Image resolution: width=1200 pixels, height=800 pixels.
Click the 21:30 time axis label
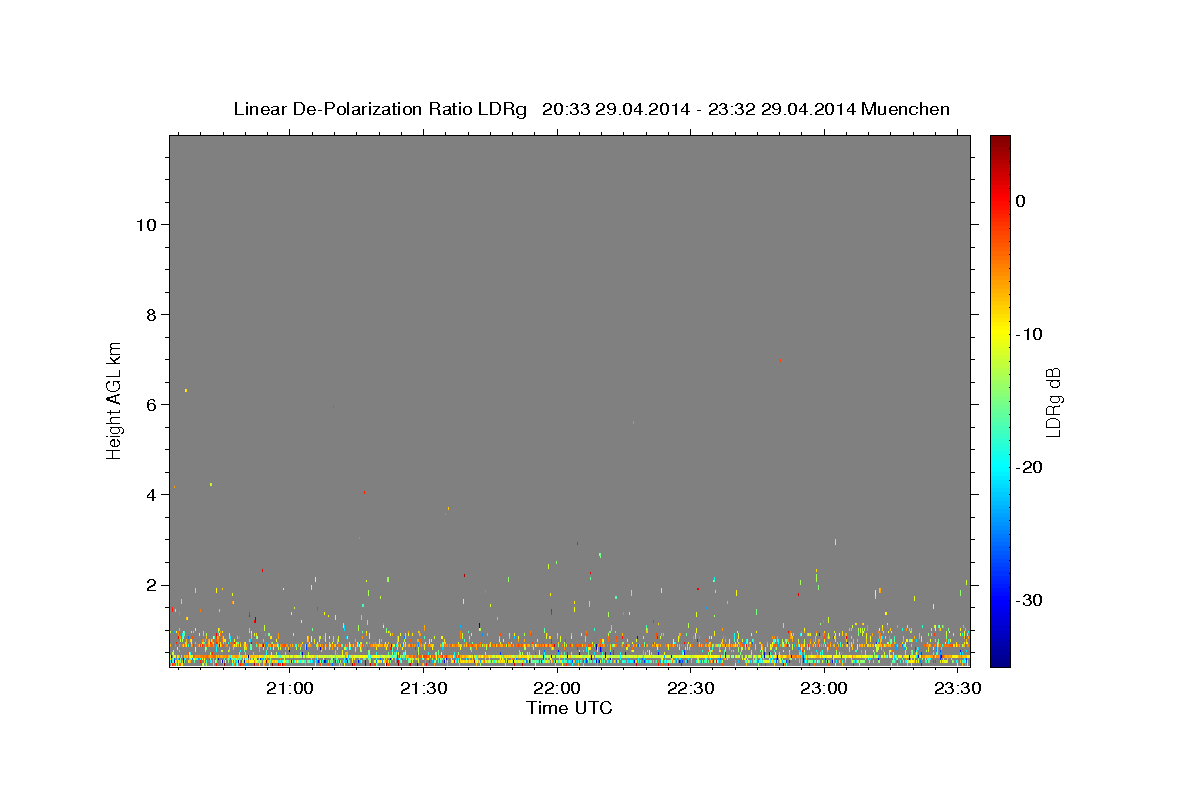tap(424, 689)
